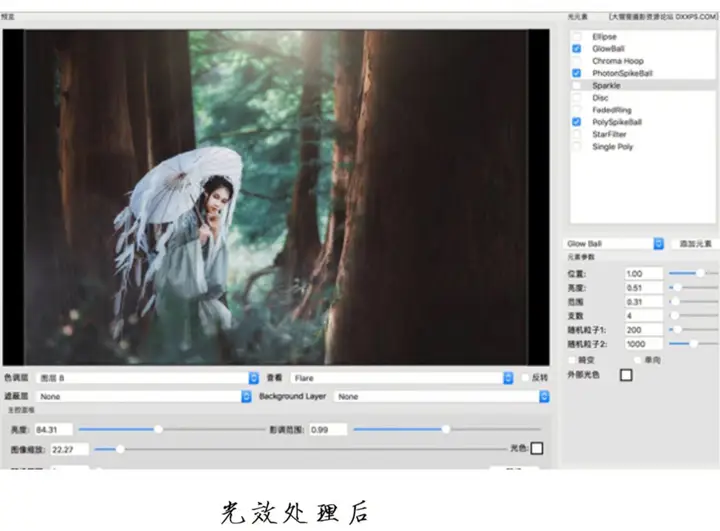Click the 添加元素 button

click(695, 243)
